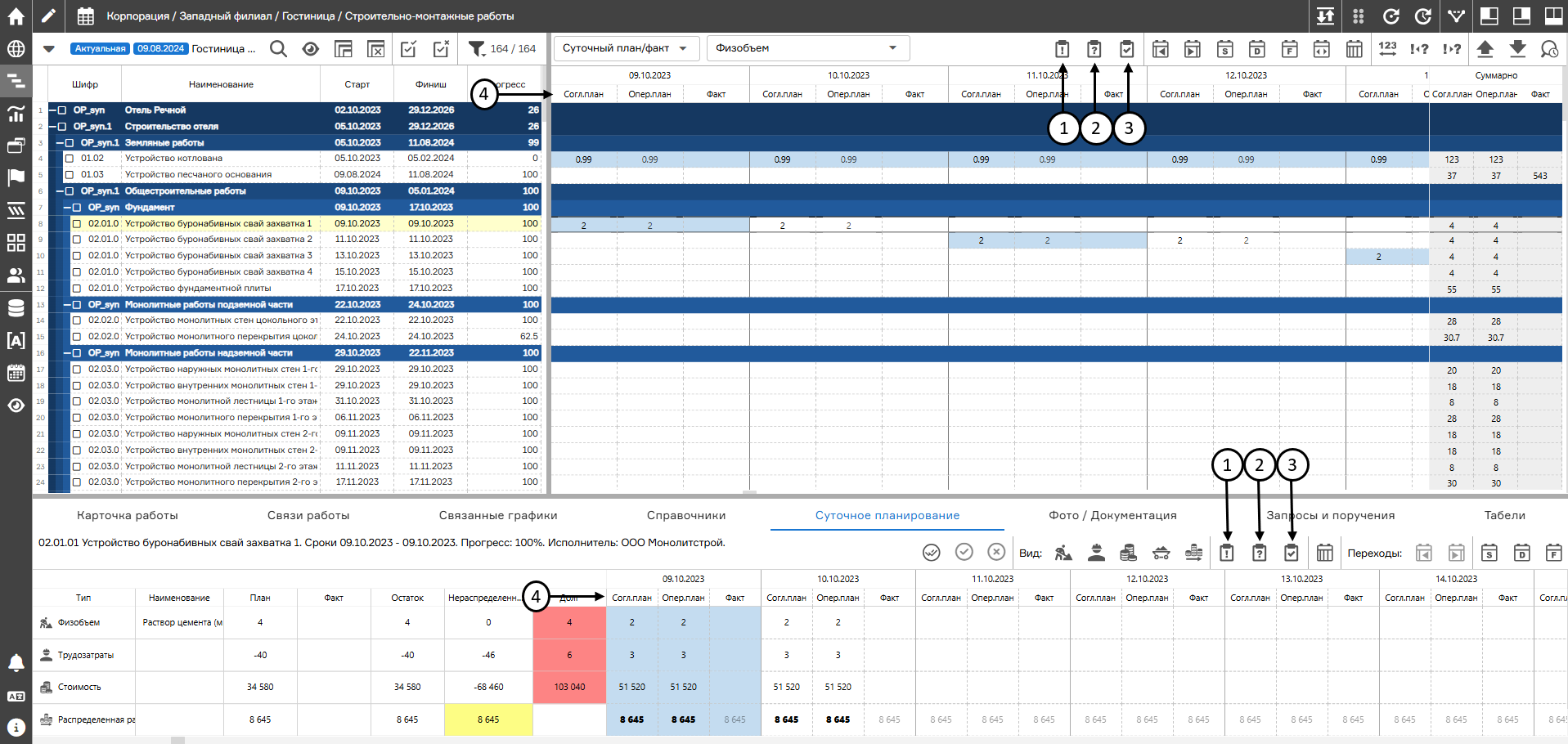Toggle the eye icon at the left sidebar bottom
Image resolution: width=1568 pixels, height=744 pixels.
[x=16, y=406]
